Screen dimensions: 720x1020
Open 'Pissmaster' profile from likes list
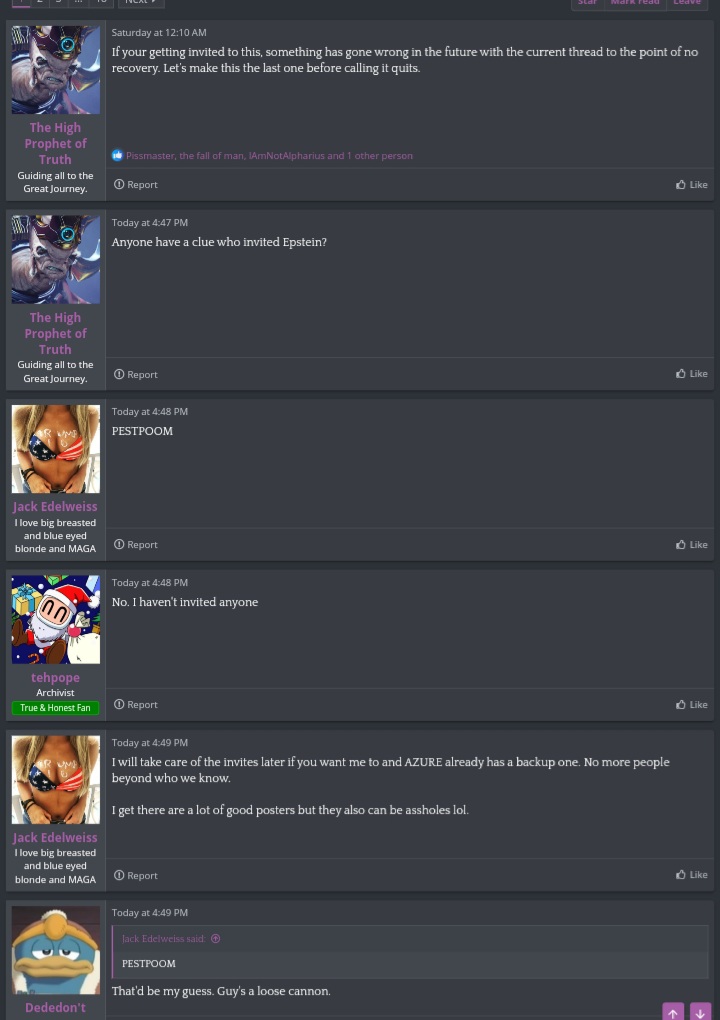tap(150, 155)
